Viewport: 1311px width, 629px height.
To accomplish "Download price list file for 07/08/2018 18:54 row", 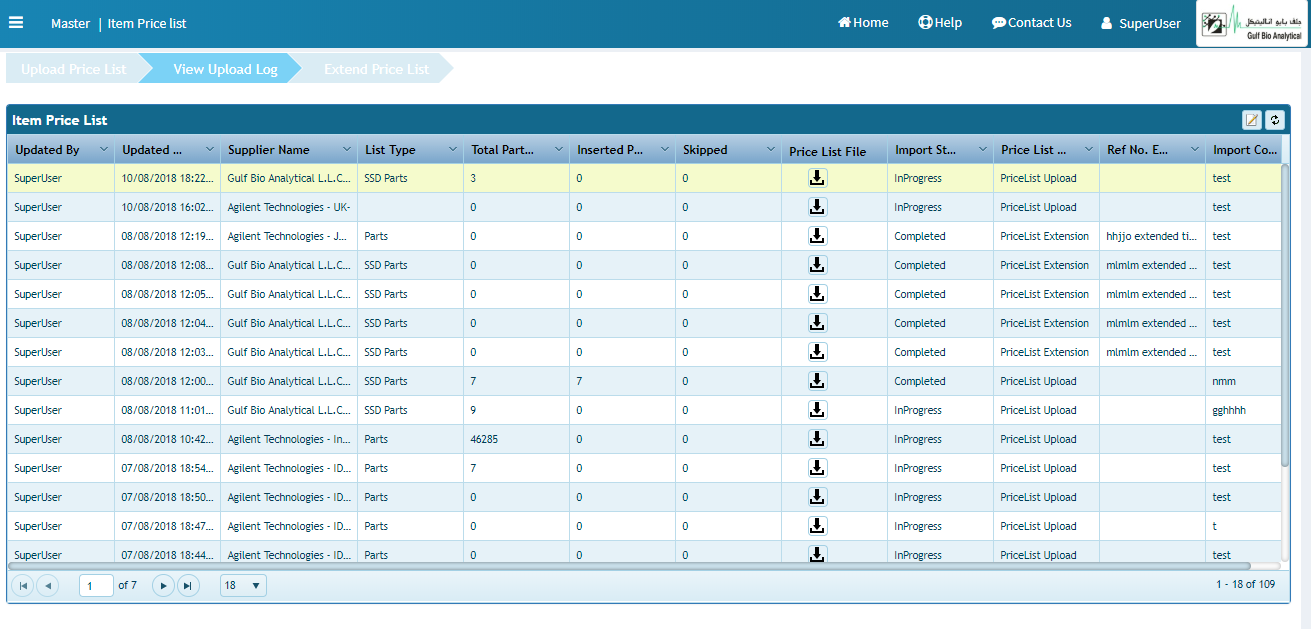I will [x=817, y=468].
